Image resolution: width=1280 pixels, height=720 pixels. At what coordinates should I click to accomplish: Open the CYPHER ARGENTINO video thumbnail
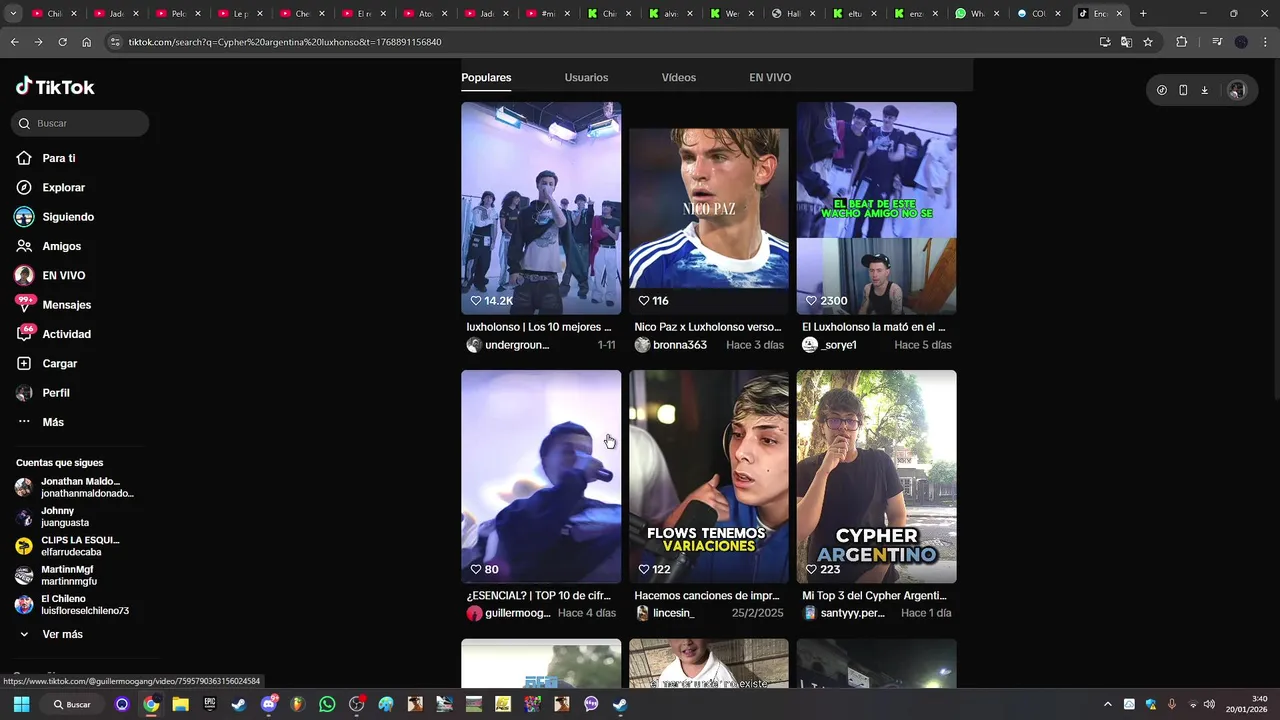tap(876, 476)
